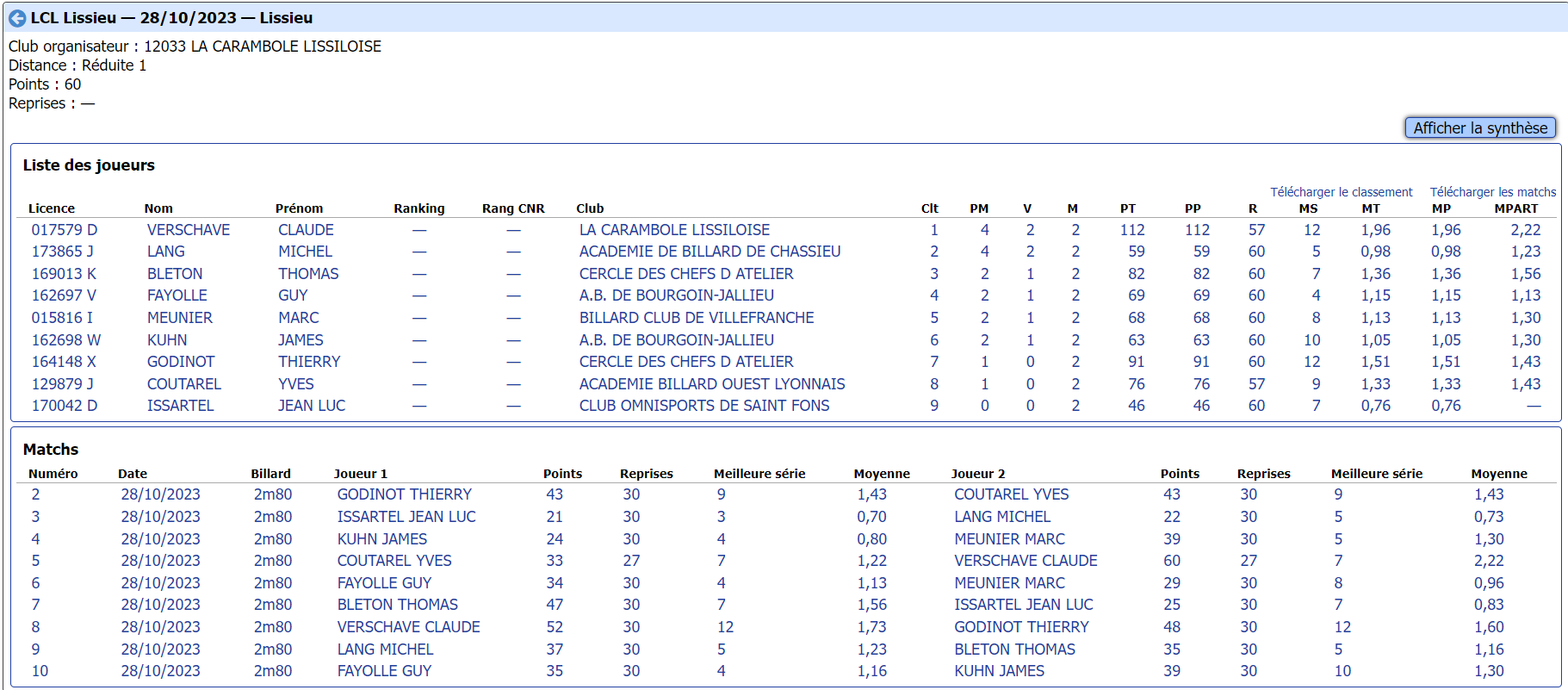The image size is (1568, 690).
Task: Click the Afficher la synthèse button
Action: point(1480,127)
